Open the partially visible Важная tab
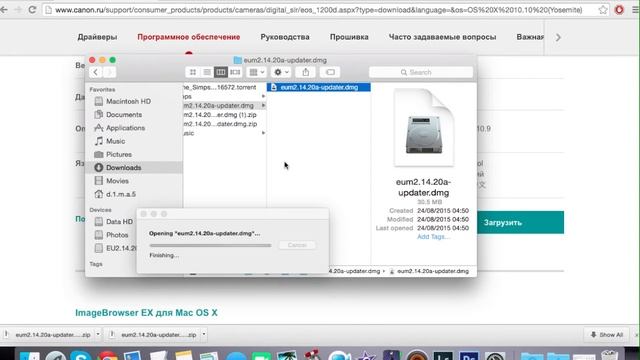 point(530,37)
